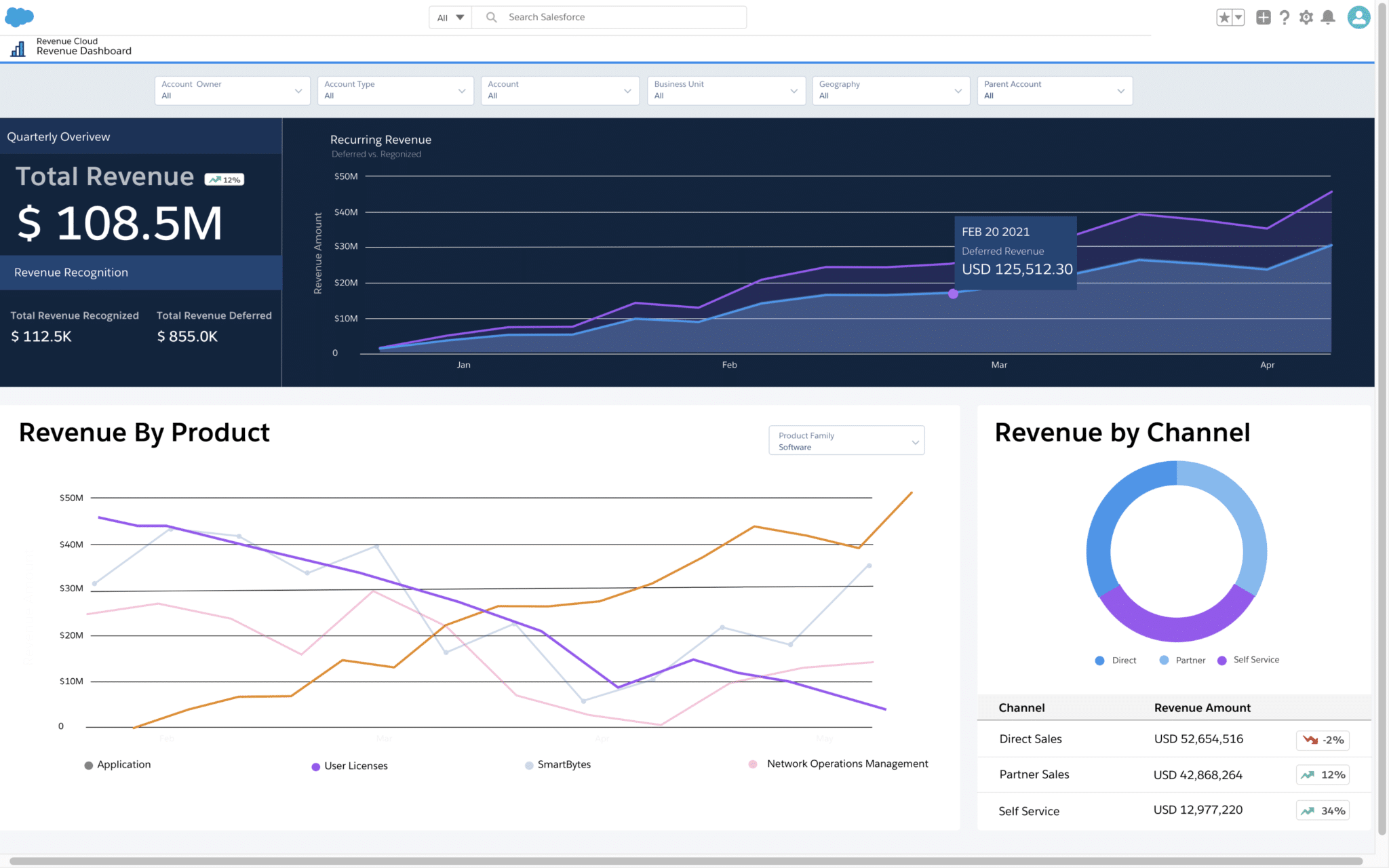Click the Deferred vs Recognized chart subtitle link

(375, 154)
